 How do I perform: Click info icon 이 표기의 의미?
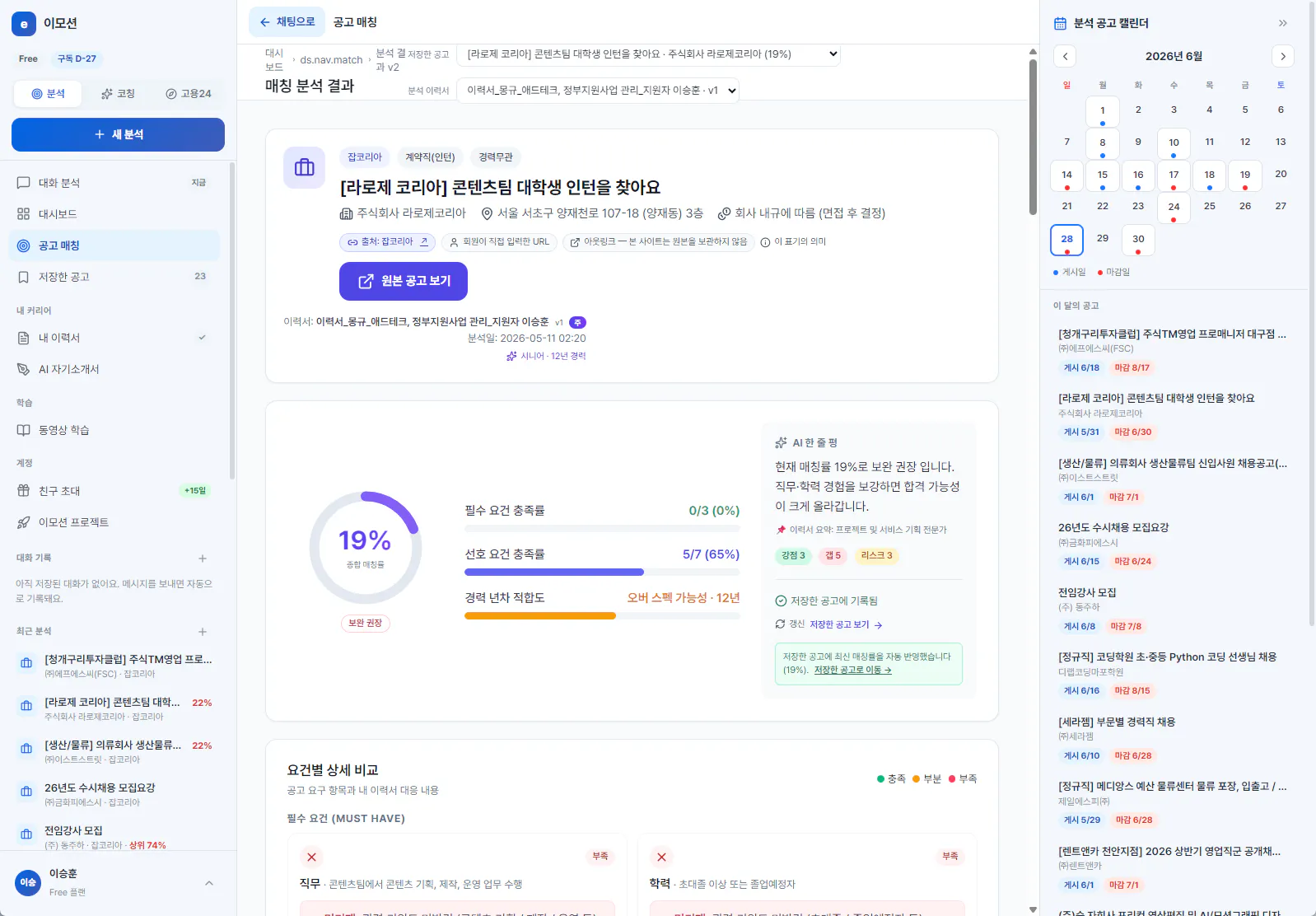pyautogui.click(x=765, y=242)
